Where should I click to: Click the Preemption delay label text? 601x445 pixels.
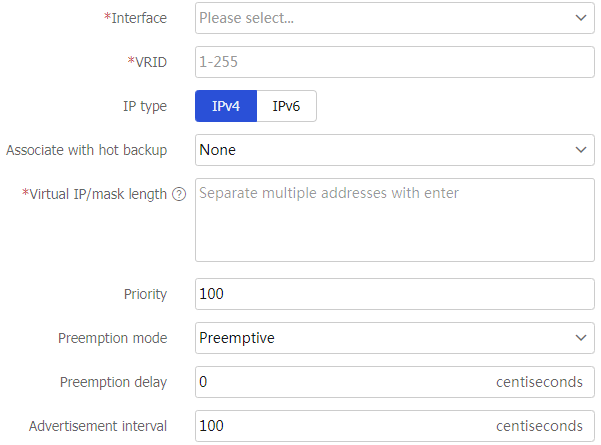tap(113, 382)
